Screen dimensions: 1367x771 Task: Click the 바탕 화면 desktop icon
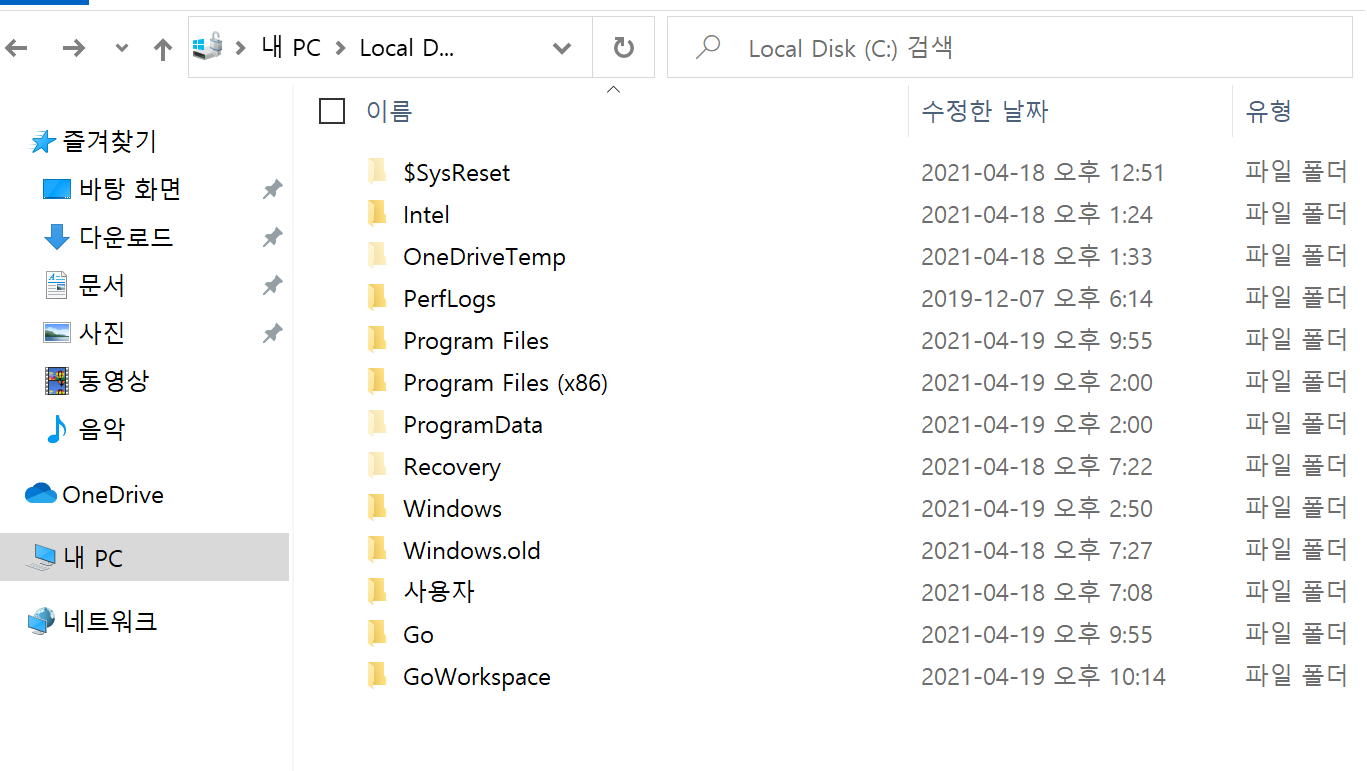[57, 189]
